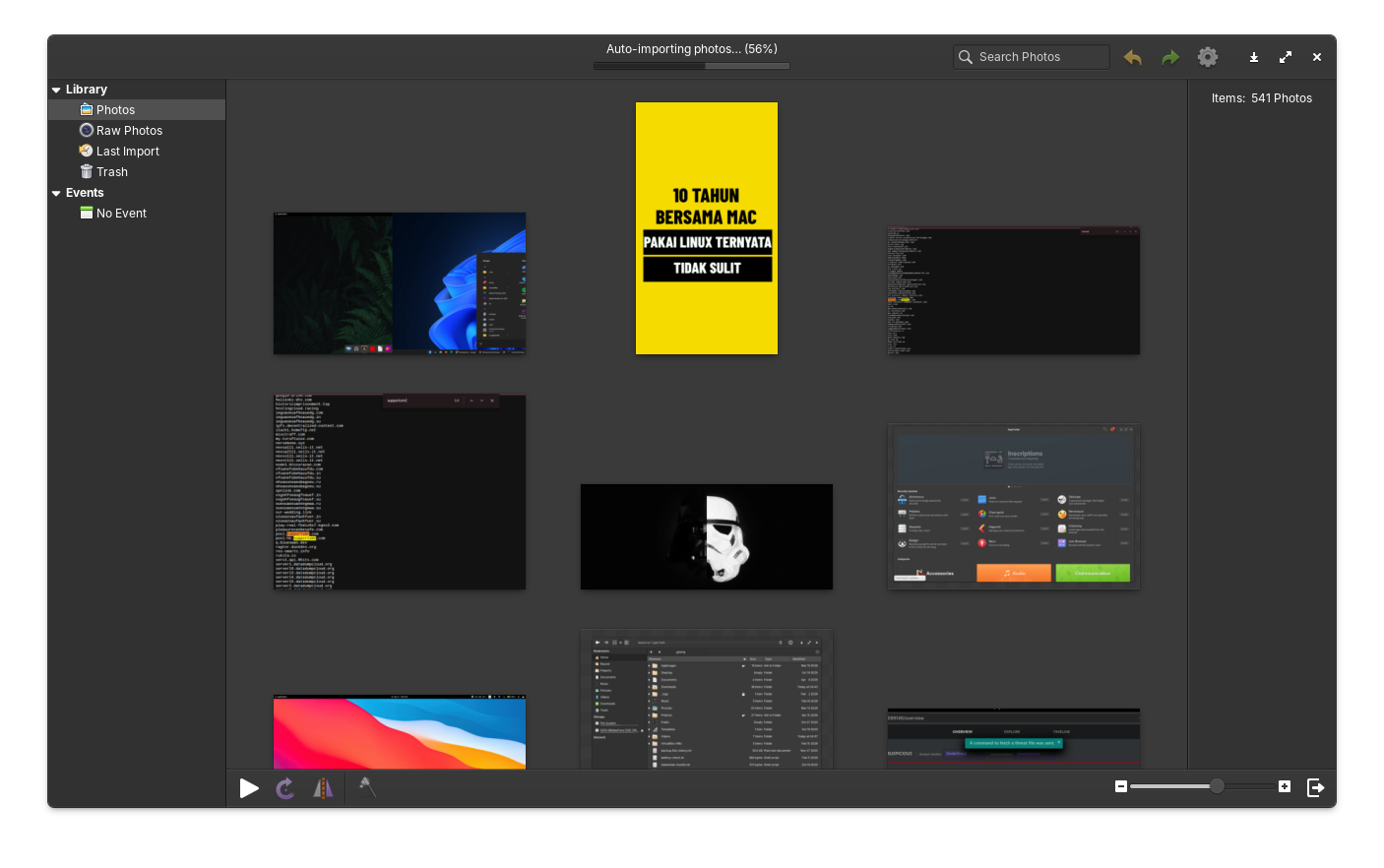
Task: Open Last Import in the sidebar
Action: tap(127, 152)
